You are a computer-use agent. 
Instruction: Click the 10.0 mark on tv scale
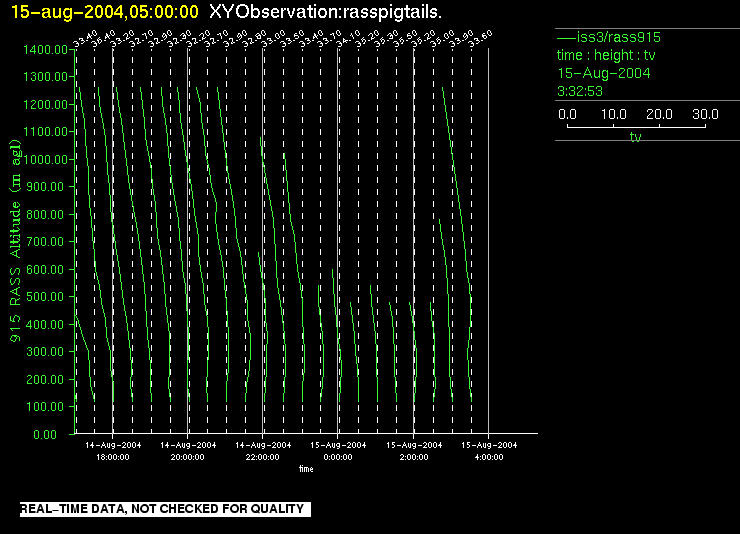click(614, 115)
